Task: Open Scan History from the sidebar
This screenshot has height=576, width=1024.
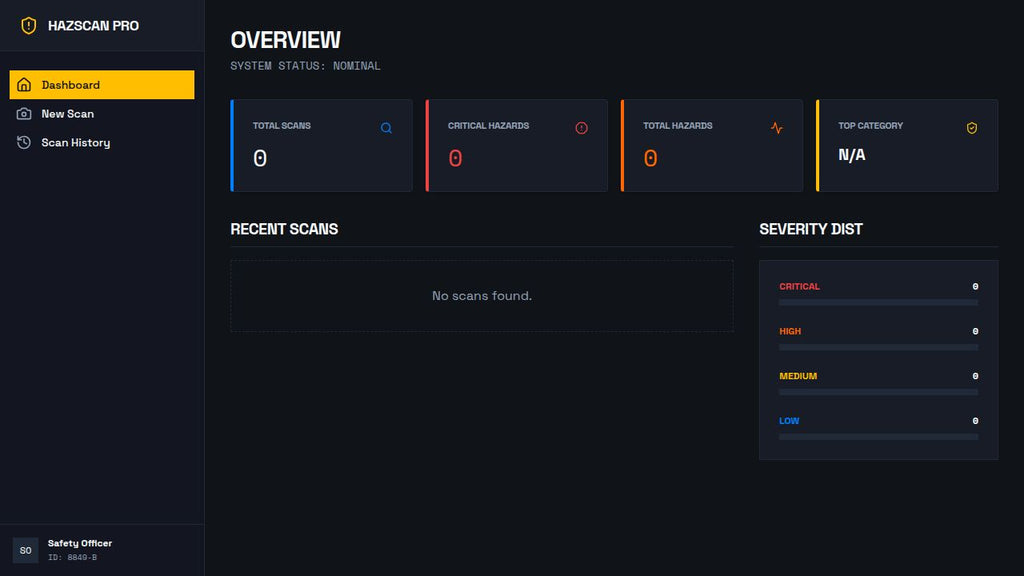Action: click(75, 143)
